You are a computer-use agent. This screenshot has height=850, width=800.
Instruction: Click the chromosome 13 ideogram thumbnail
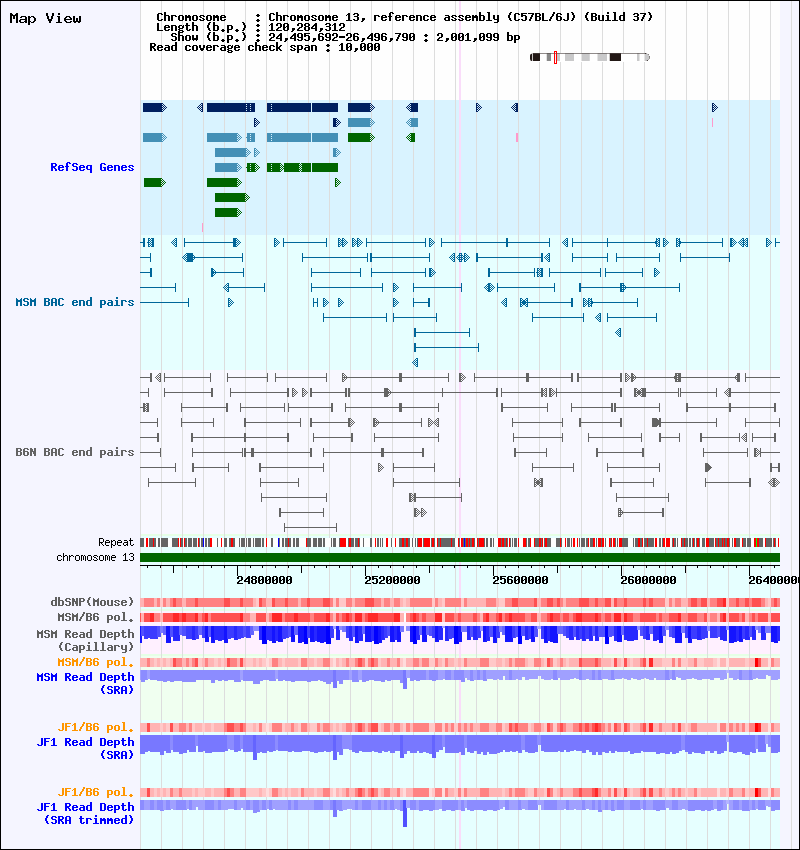tap(590, 57)
